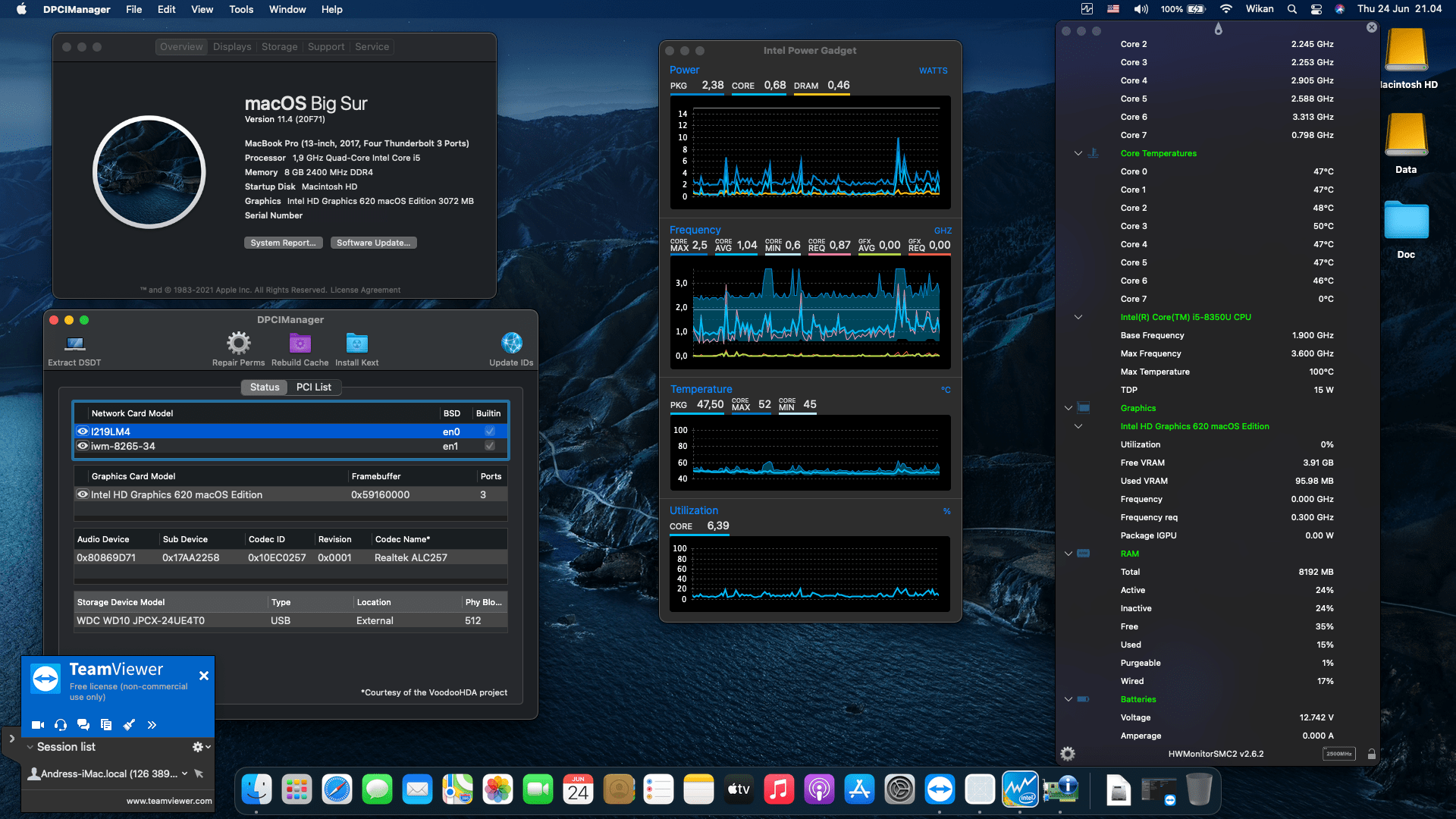1456x819 pixels.
Task: Open Displays tab in About This Mac
Action: coord(232,46)
